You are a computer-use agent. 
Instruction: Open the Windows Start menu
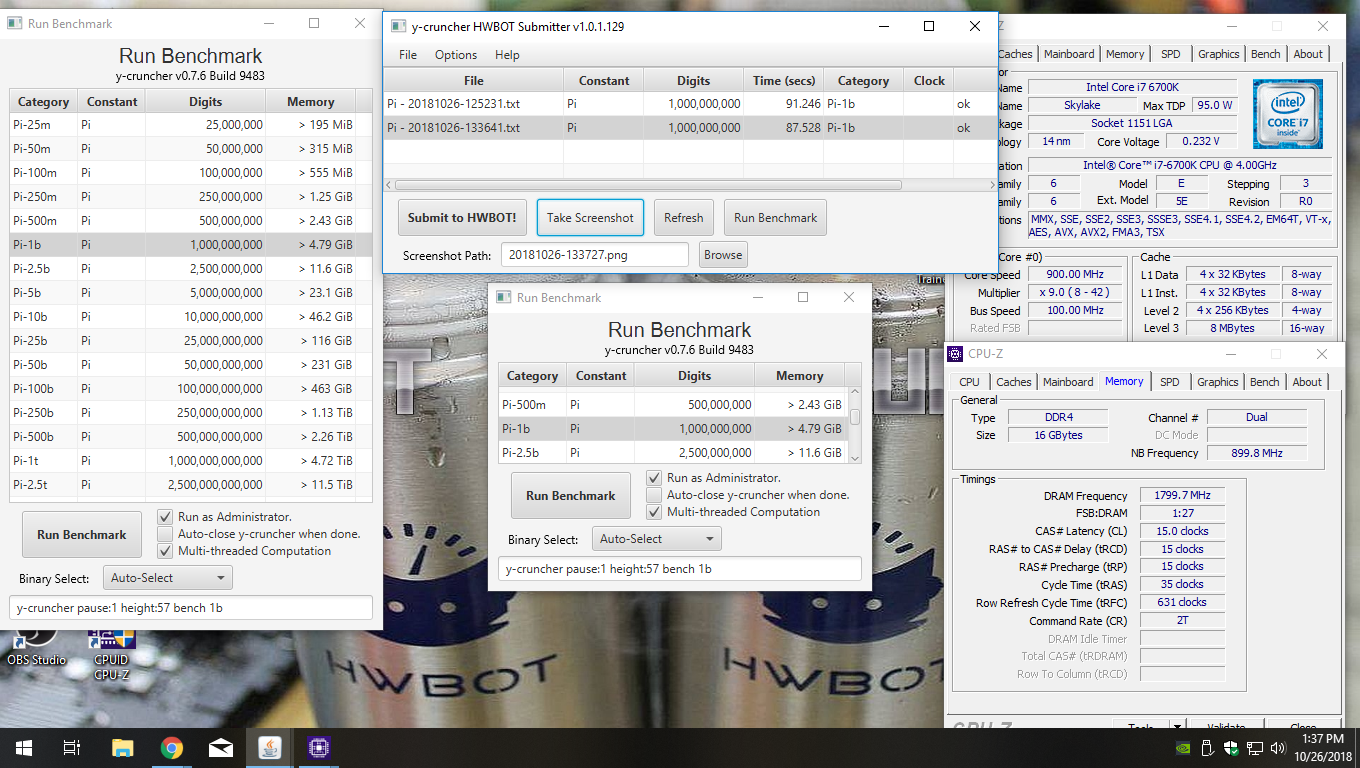[23, 747]
